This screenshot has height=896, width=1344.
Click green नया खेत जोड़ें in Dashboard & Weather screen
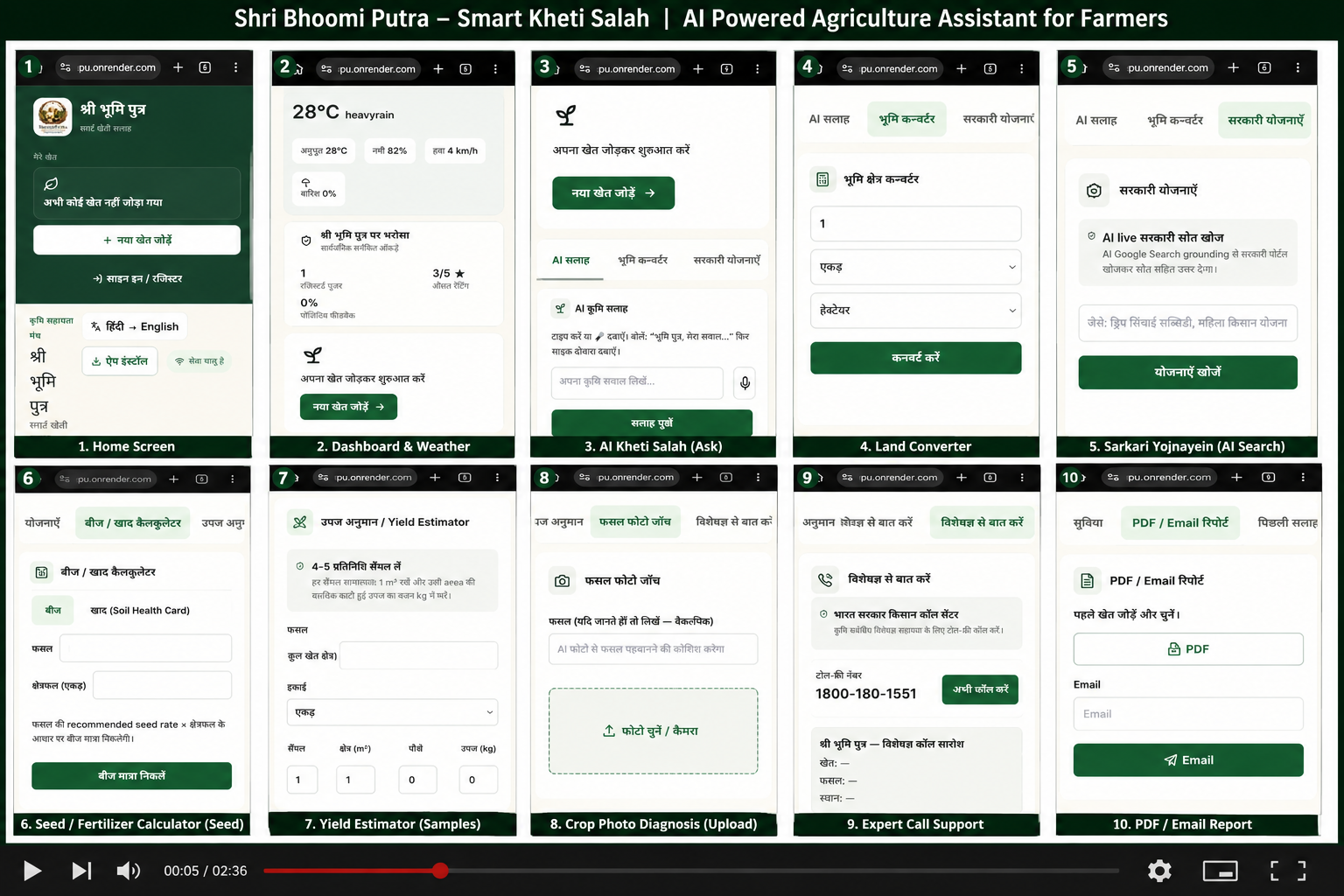pyautogui.click(x=348, y=407)
